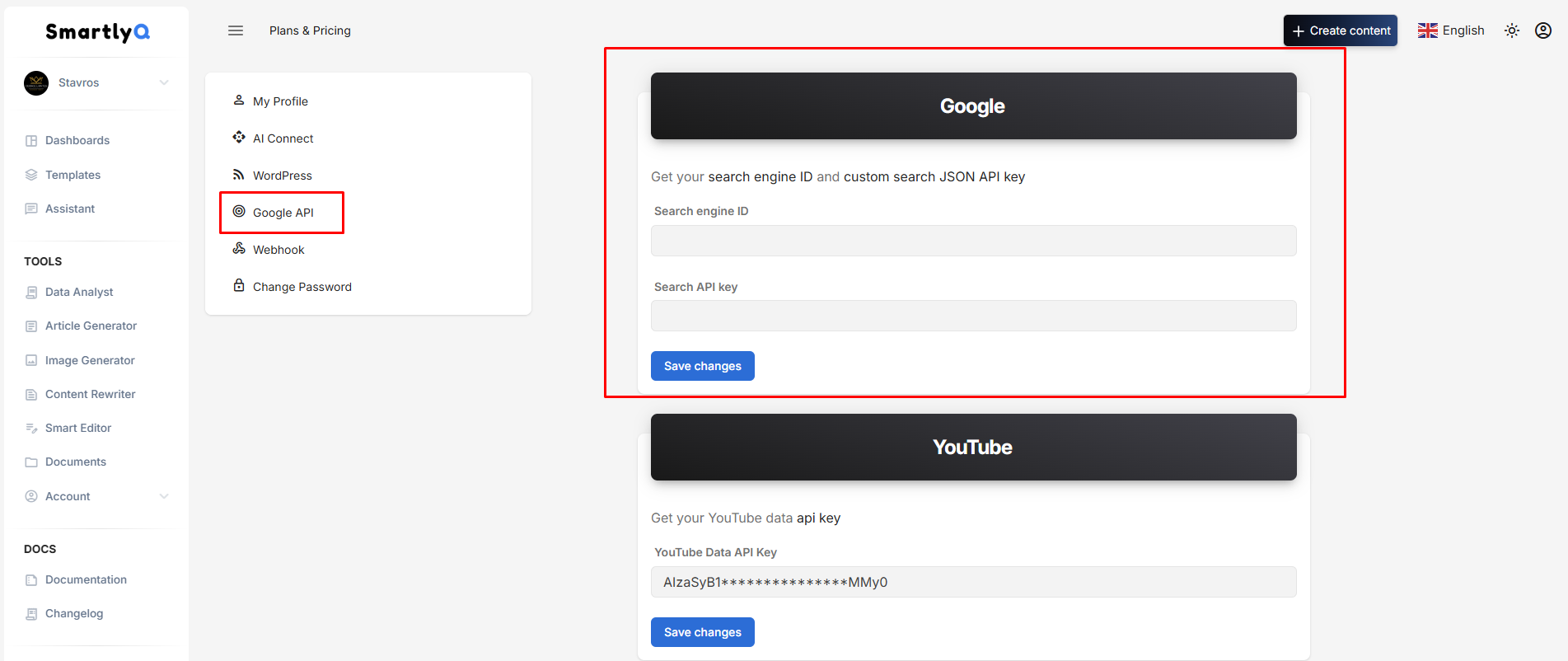This screenshot has width=1568, height=661.
Task: Follow the YouTube api key link
Action: coord(818,518)
